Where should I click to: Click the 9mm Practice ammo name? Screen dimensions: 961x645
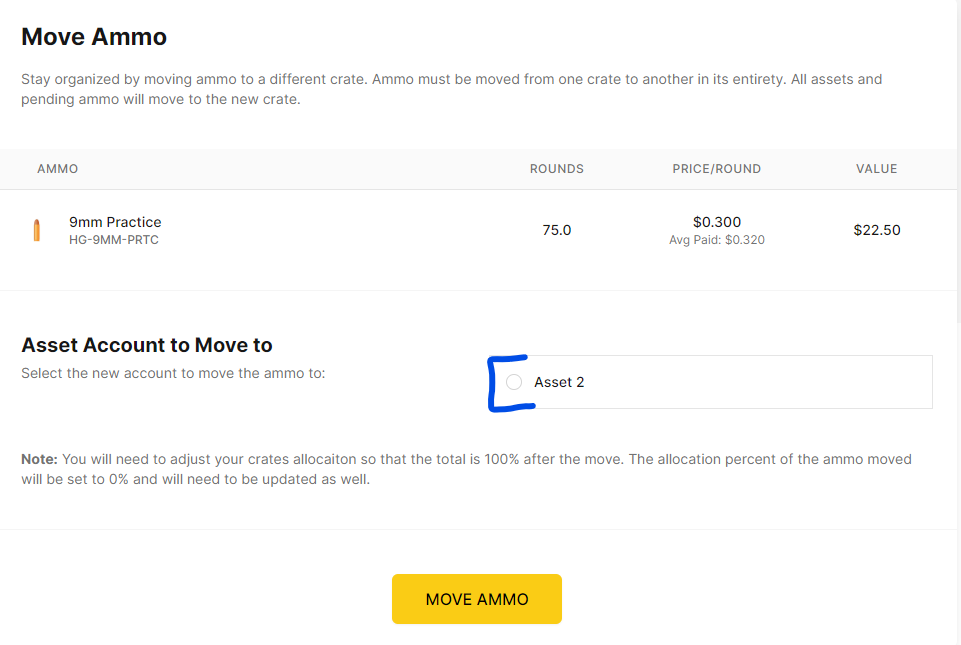[x=115, y=222]
